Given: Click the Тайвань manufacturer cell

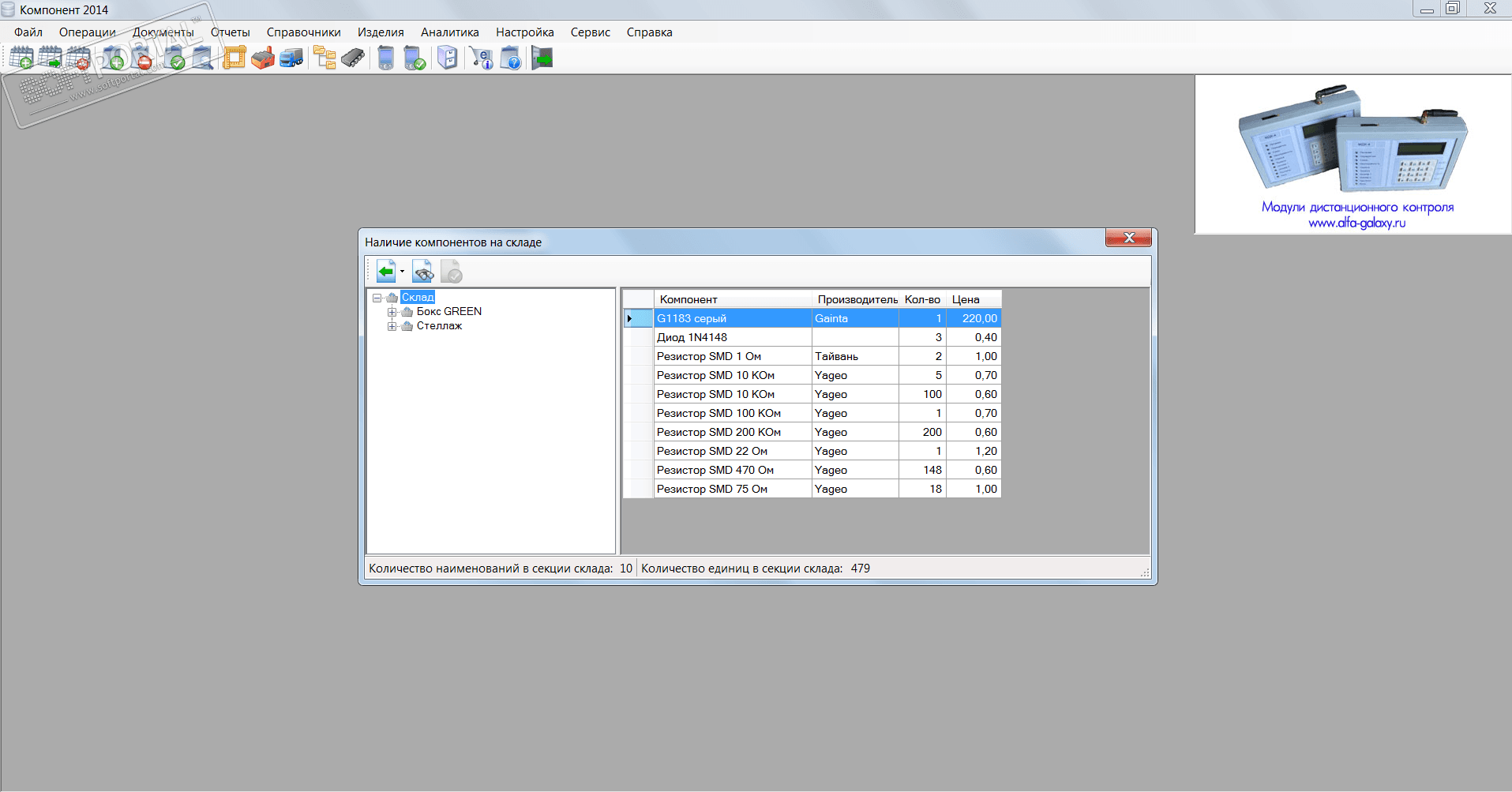Looking at the screenshot, I should point(856,356).
